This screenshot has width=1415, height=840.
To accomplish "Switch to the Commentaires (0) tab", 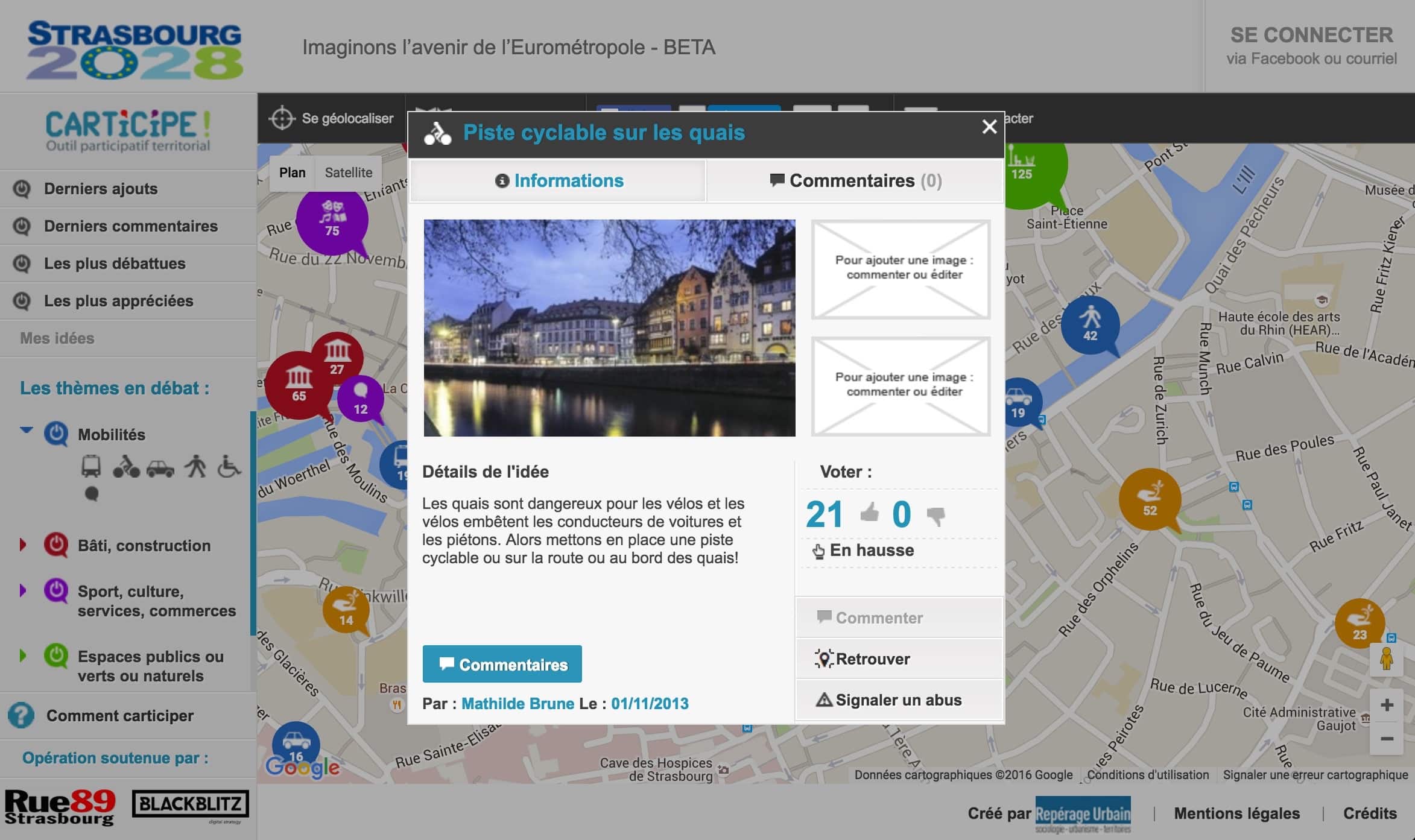I will click(x=855, y=180).
